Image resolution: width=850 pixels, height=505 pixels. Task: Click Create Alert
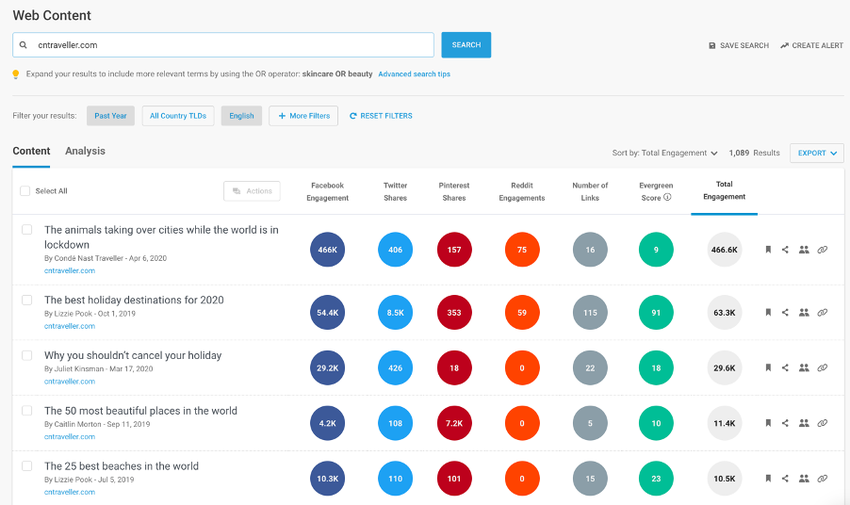(812, 46)
